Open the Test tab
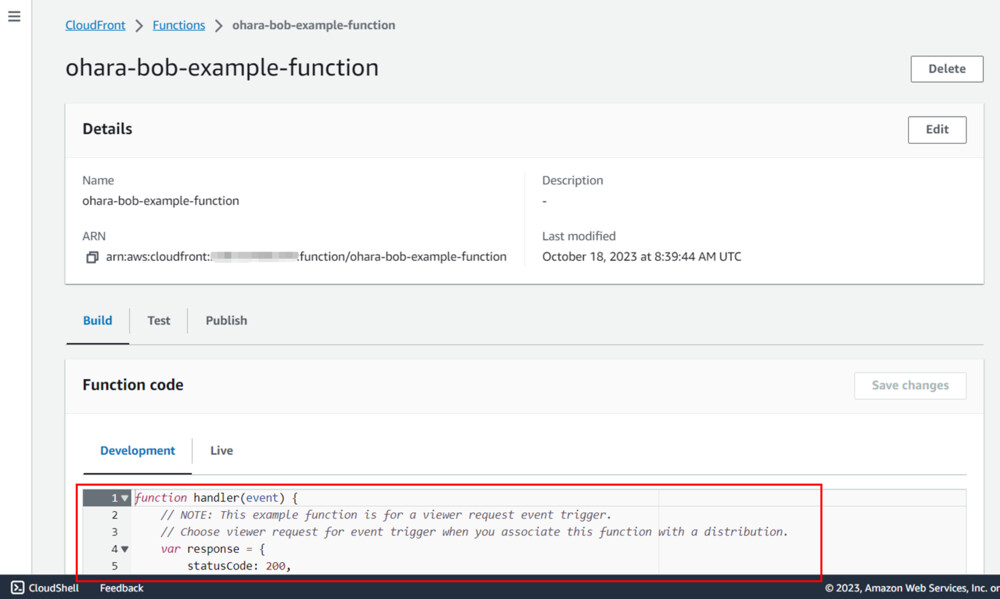The height and width of the screenshot is (599, 1000). tap(159, 321)
